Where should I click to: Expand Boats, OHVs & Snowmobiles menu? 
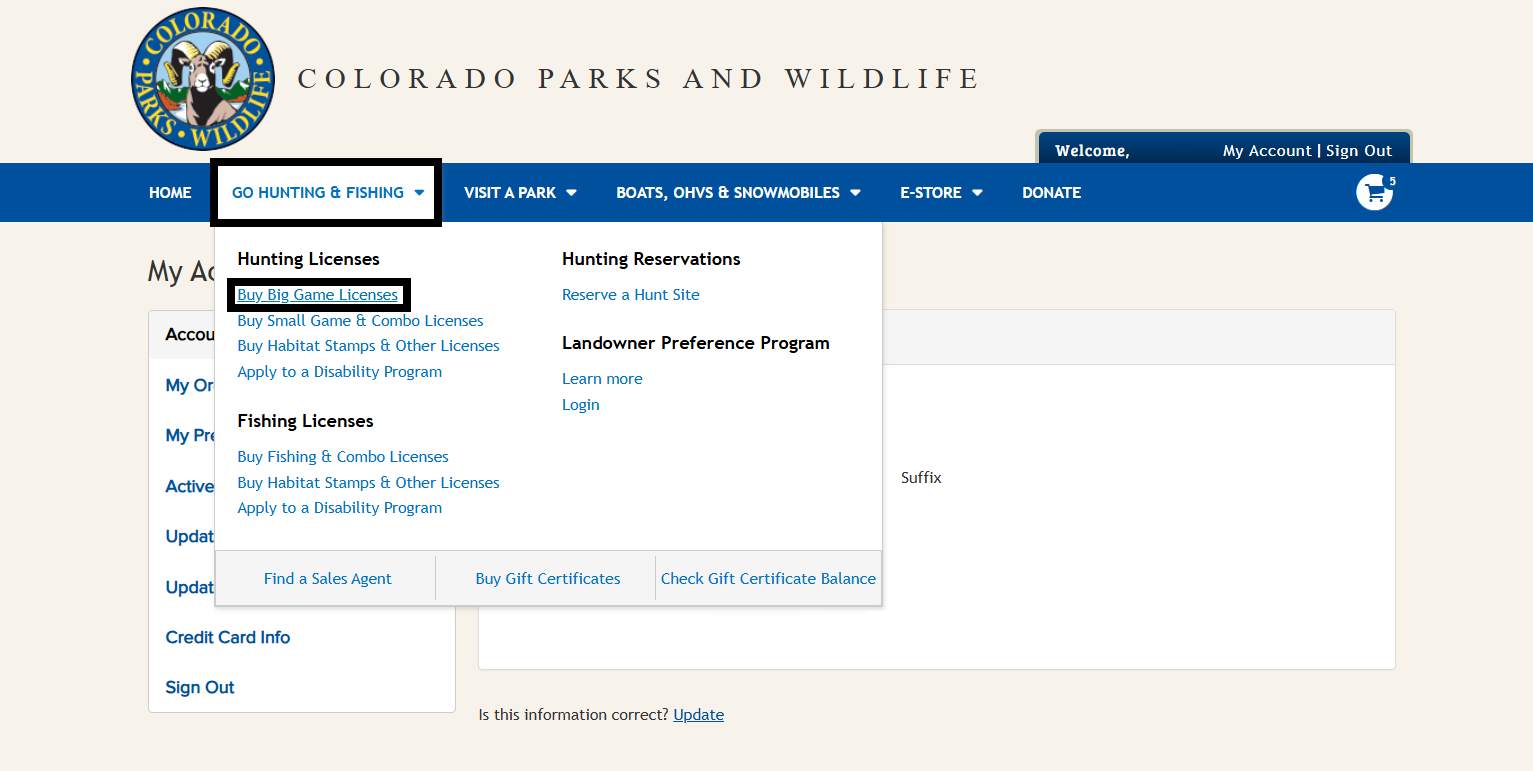[738, 193]
